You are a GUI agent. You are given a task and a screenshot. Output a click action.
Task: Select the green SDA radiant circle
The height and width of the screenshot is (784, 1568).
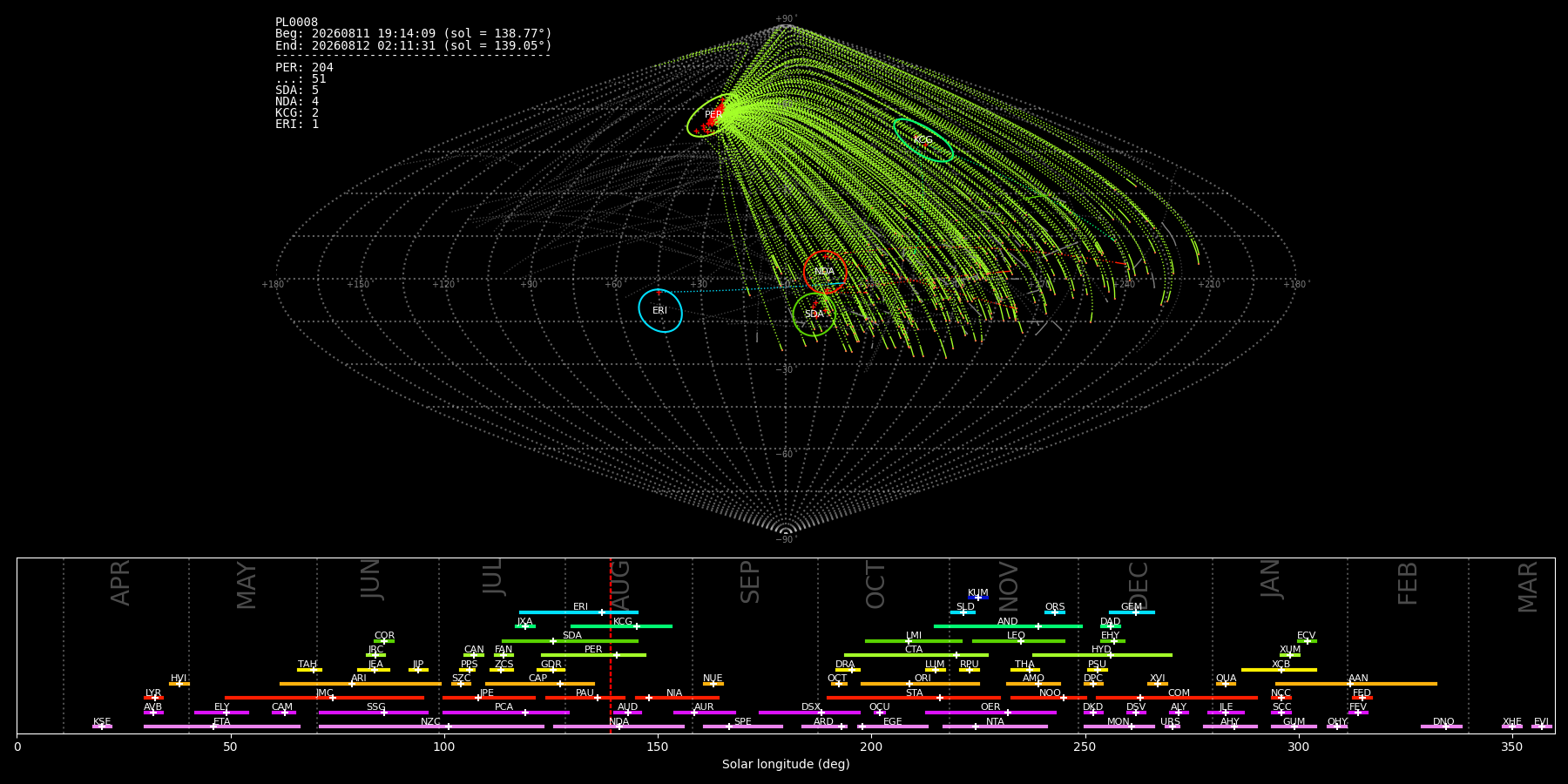coord(814,314)
